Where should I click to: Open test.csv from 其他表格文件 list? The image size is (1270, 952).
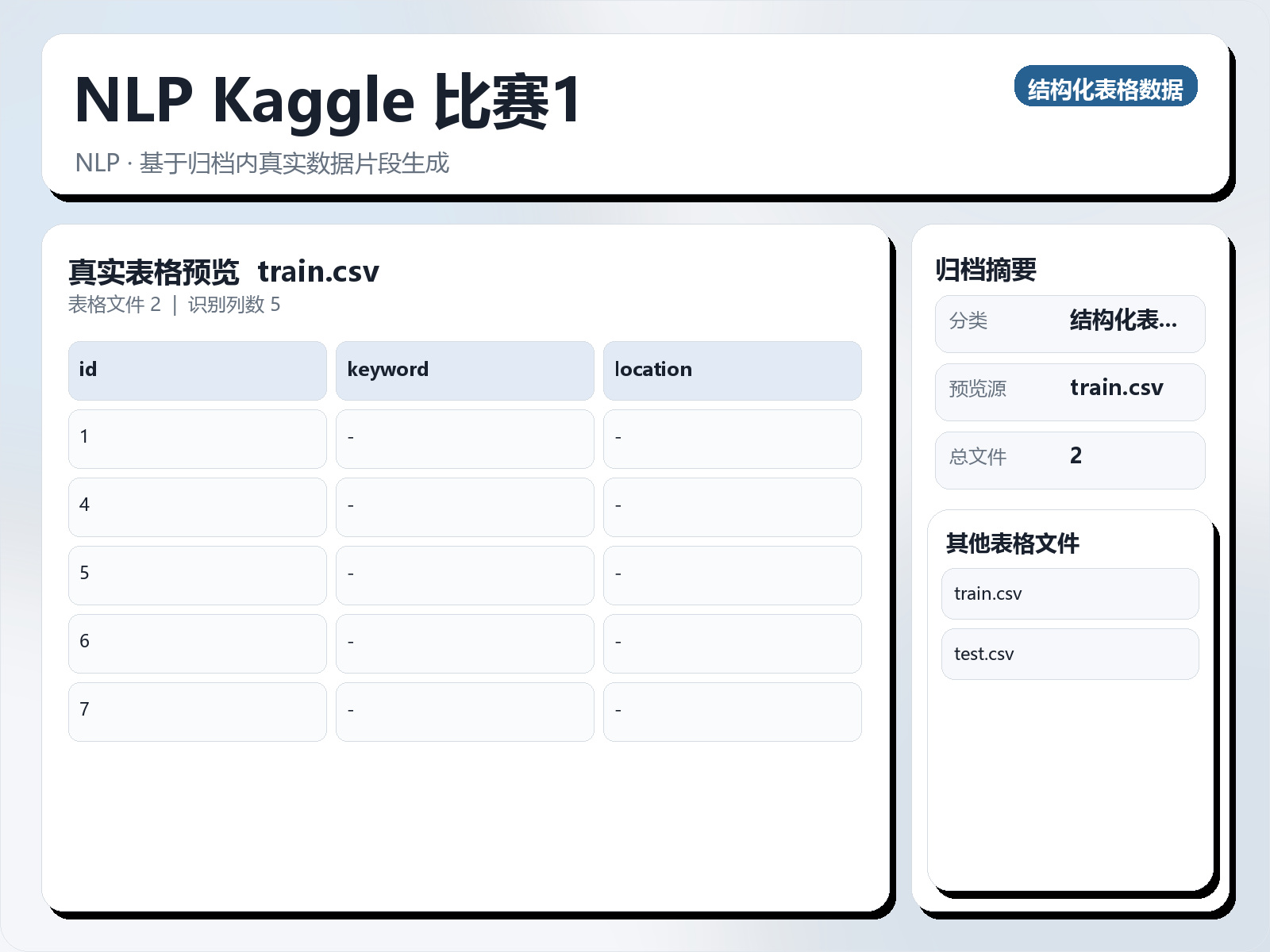1069,654
